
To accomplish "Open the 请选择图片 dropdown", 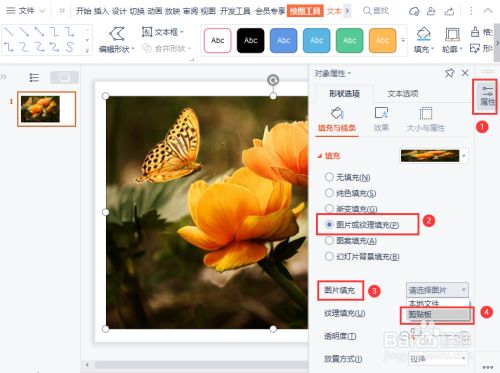I will [x=437, y=290].
